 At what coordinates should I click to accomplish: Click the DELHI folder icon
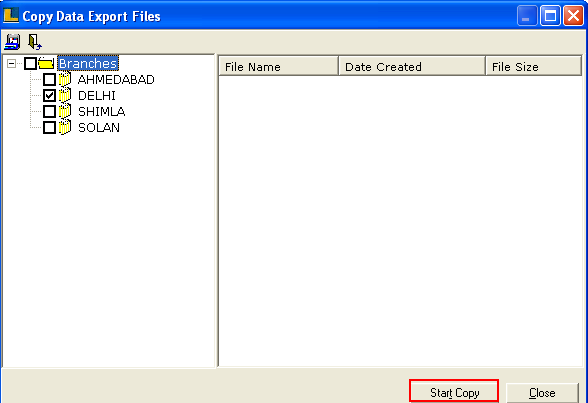[64, 95]
